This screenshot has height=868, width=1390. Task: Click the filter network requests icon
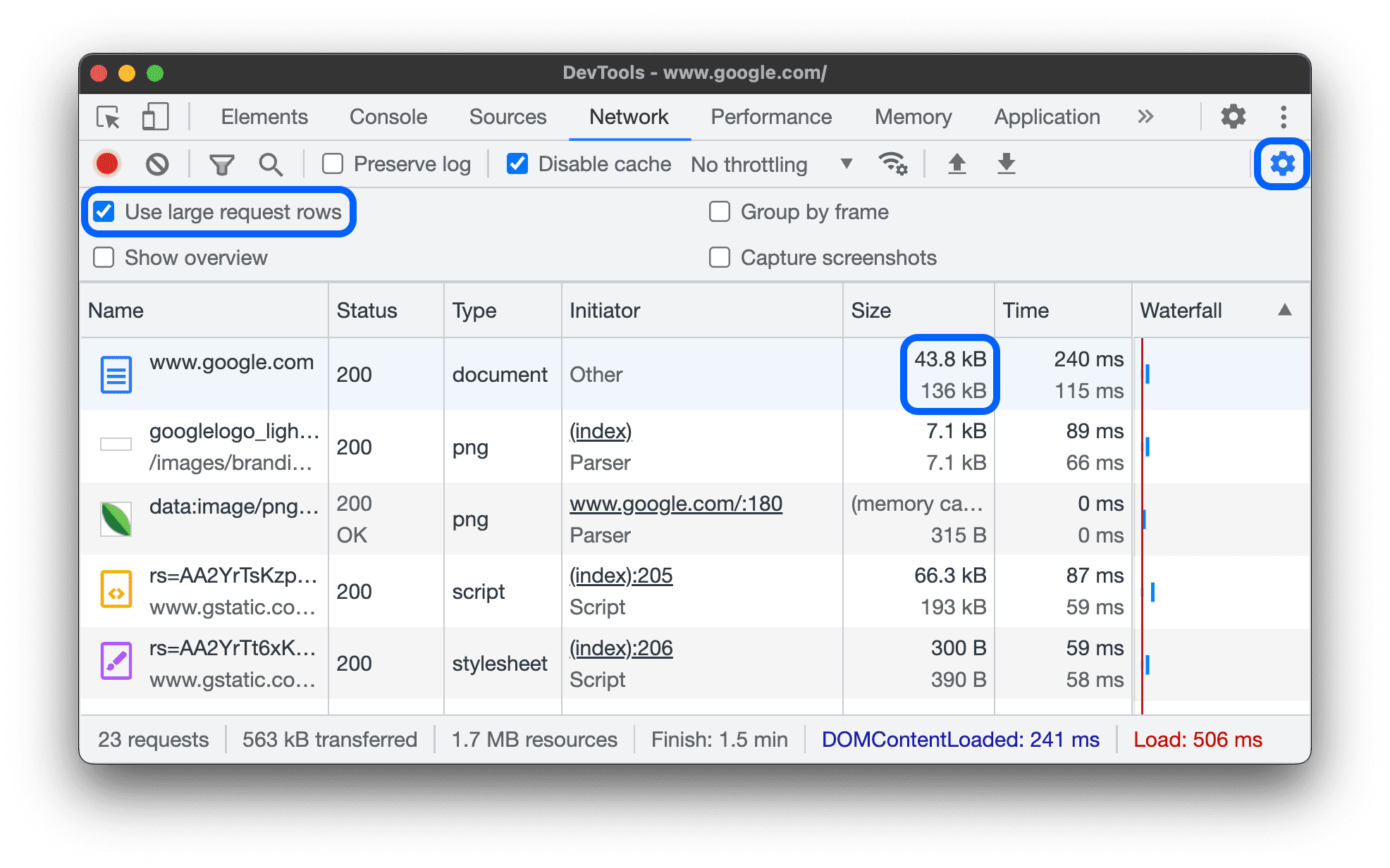coord(222,162)
